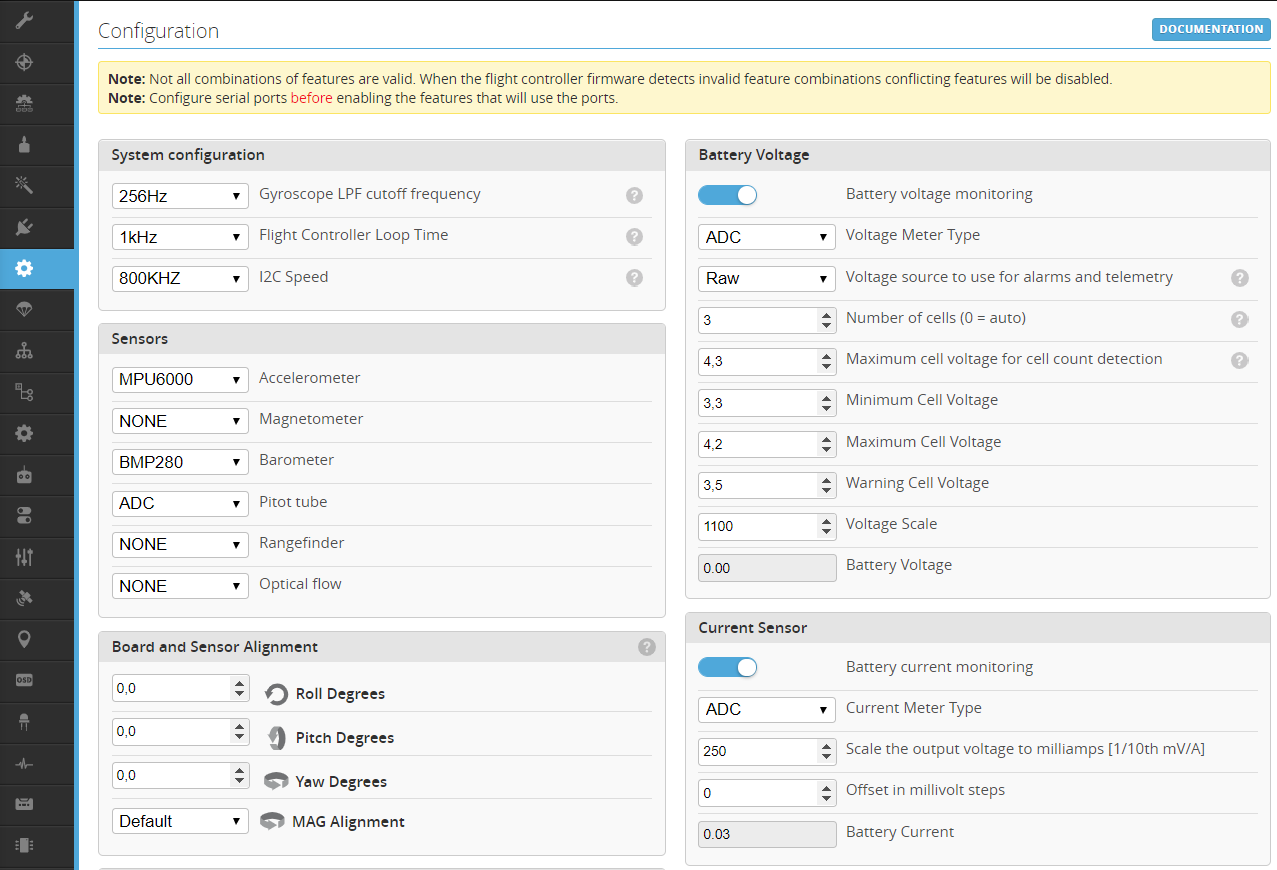Click the Roll Degrees input field
The image size is (1277, 870).
[171, 688]
